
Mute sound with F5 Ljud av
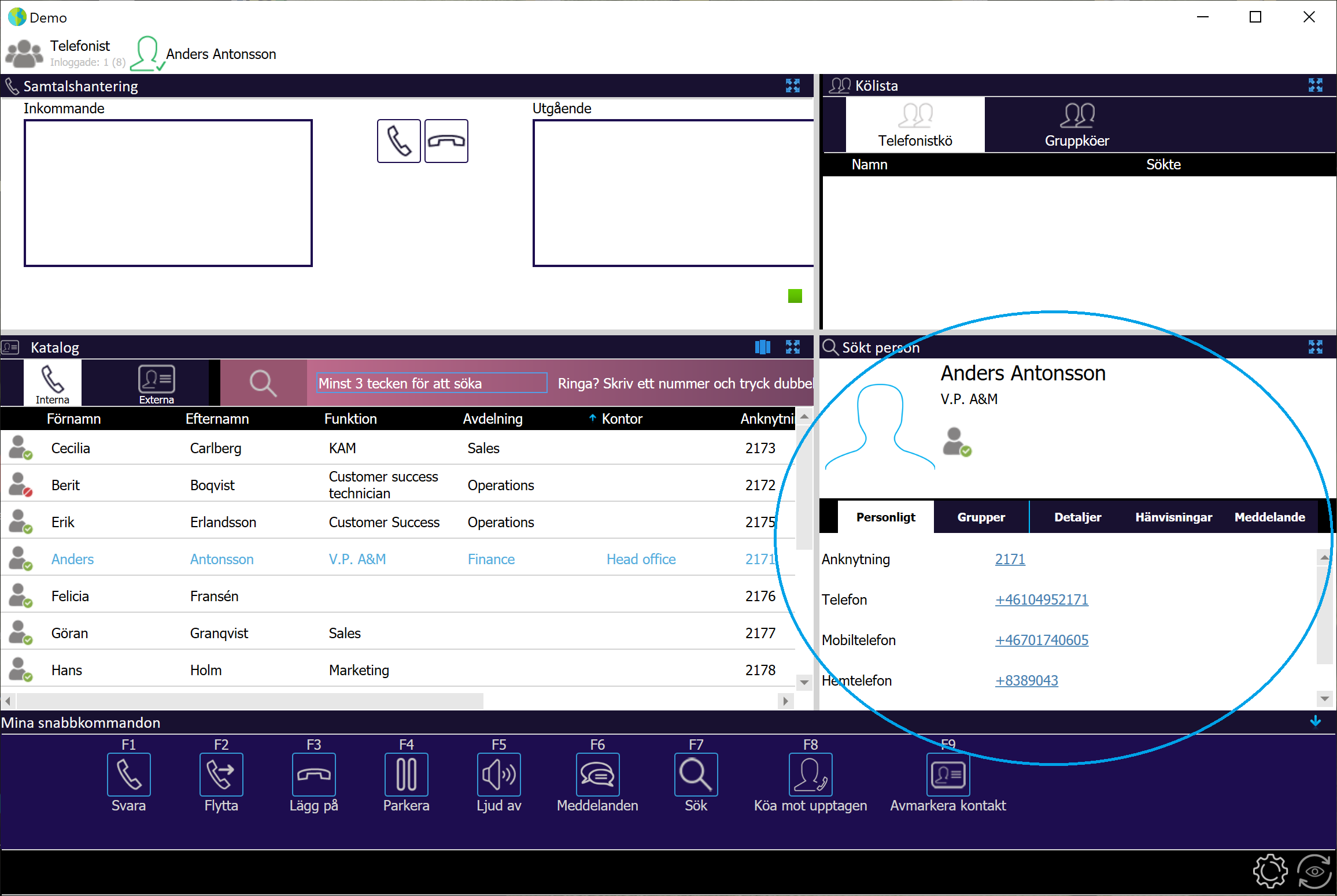pyautogui.click(x=498, y=775)
